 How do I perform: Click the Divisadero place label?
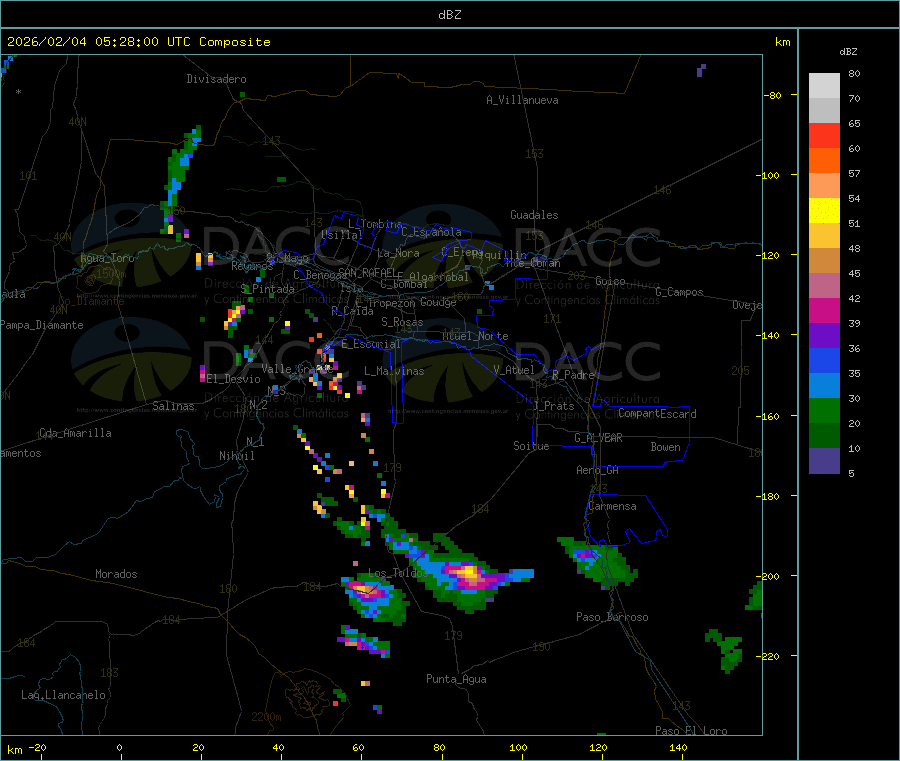(216, 79)
